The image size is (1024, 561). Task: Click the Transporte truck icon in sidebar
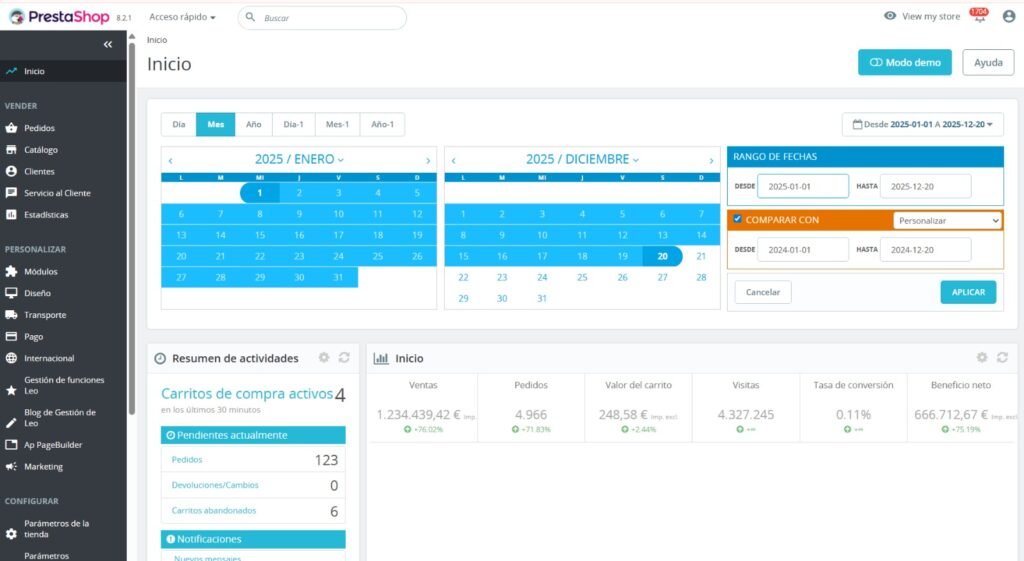coord(11,315)
